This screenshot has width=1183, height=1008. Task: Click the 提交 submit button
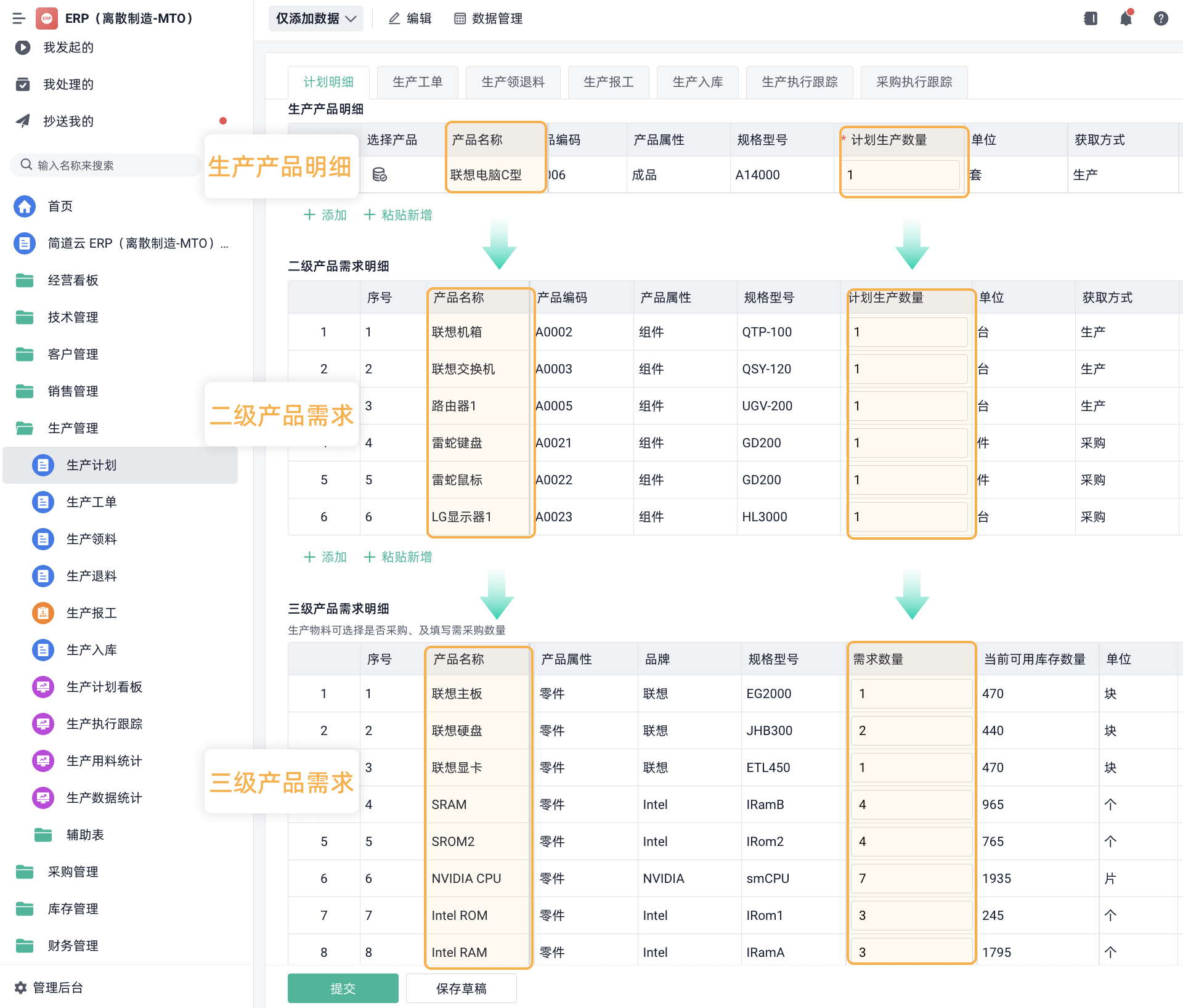pyautogui.click(x=343, y=988)
